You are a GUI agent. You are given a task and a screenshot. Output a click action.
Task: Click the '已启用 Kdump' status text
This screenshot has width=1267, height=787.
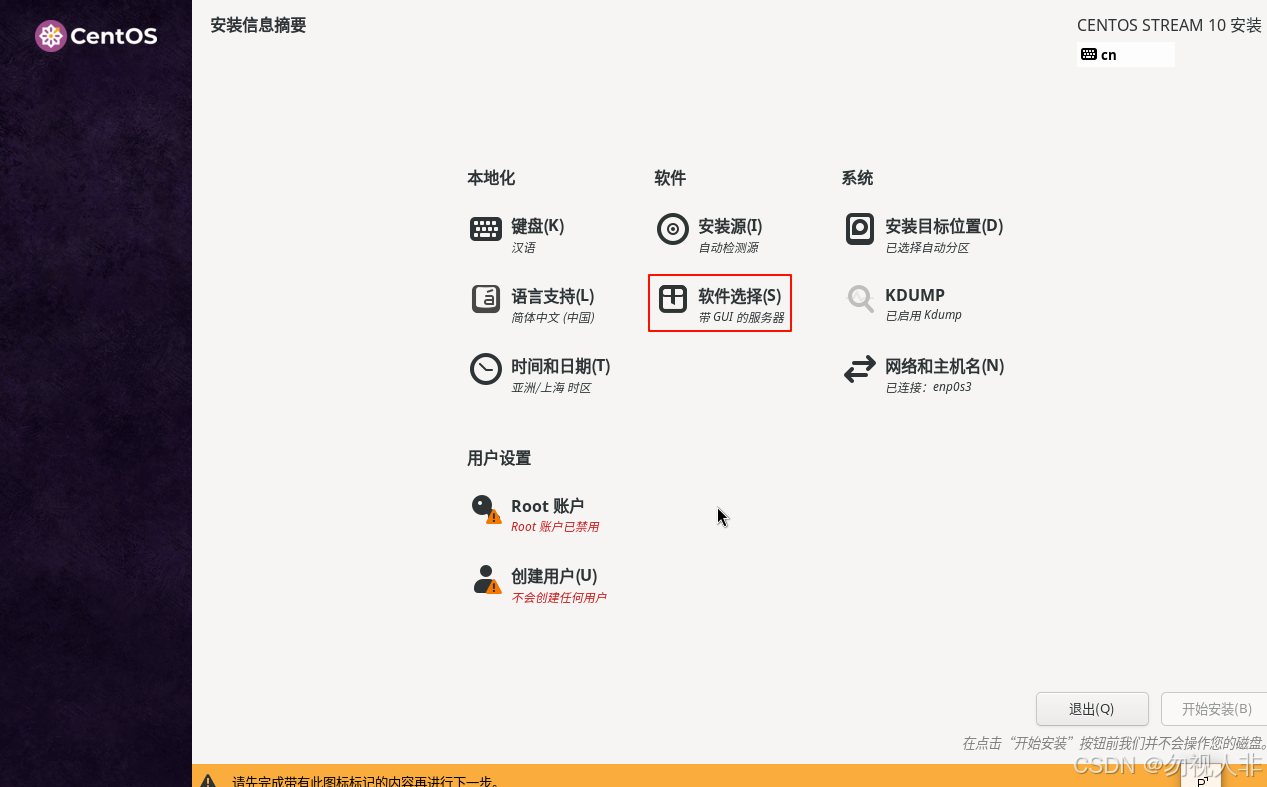[923, 315]
